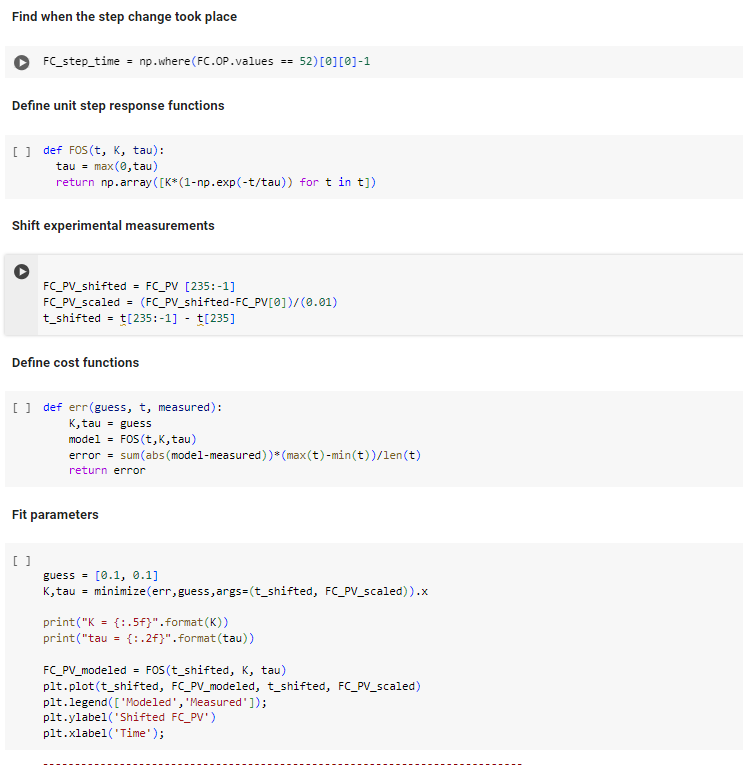The height and width of the screenshot is (765, 743).
Task: Click the 'error = sum(abs(model-measured))' line
Action: (244, 456)
